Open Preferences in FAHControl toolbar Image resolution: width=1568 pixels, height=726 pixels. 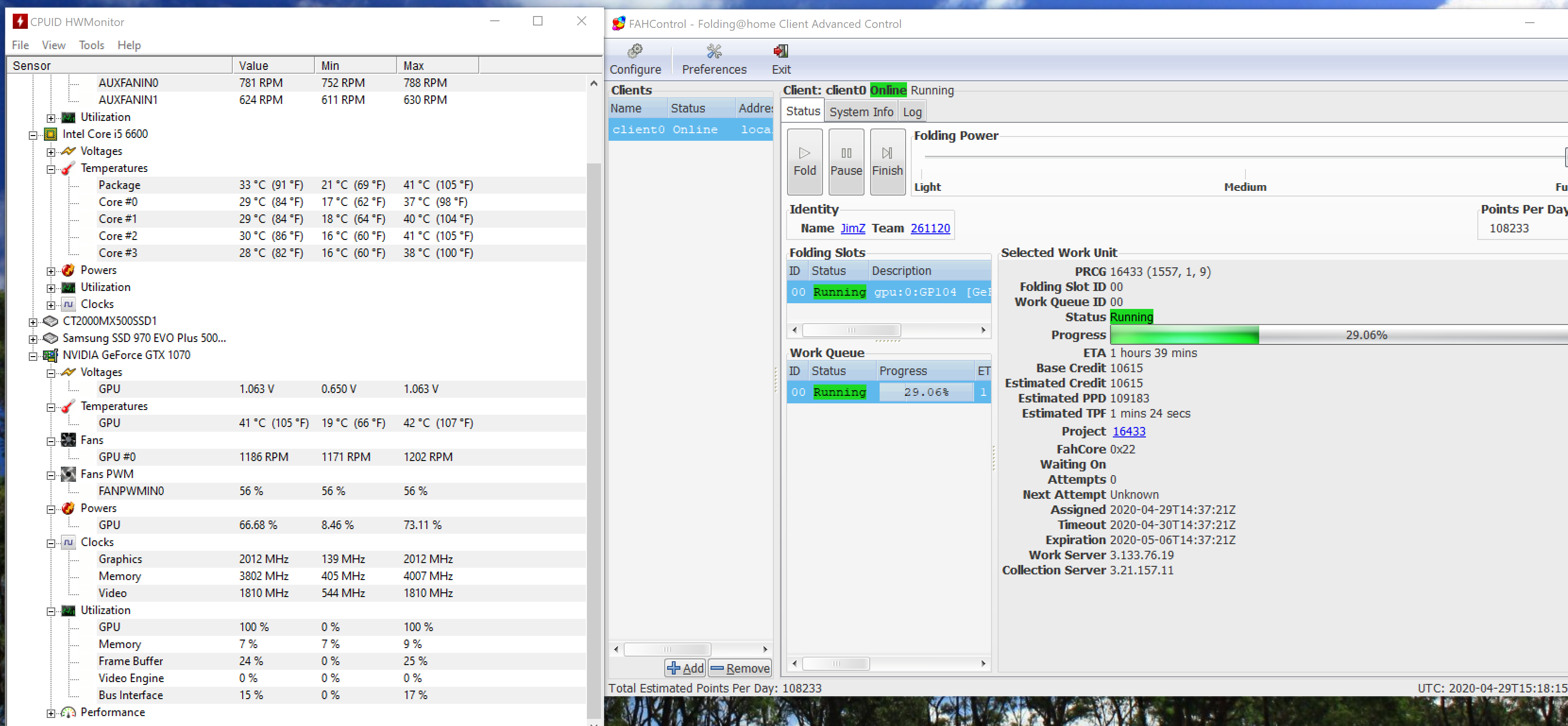[x=713, y=59]
